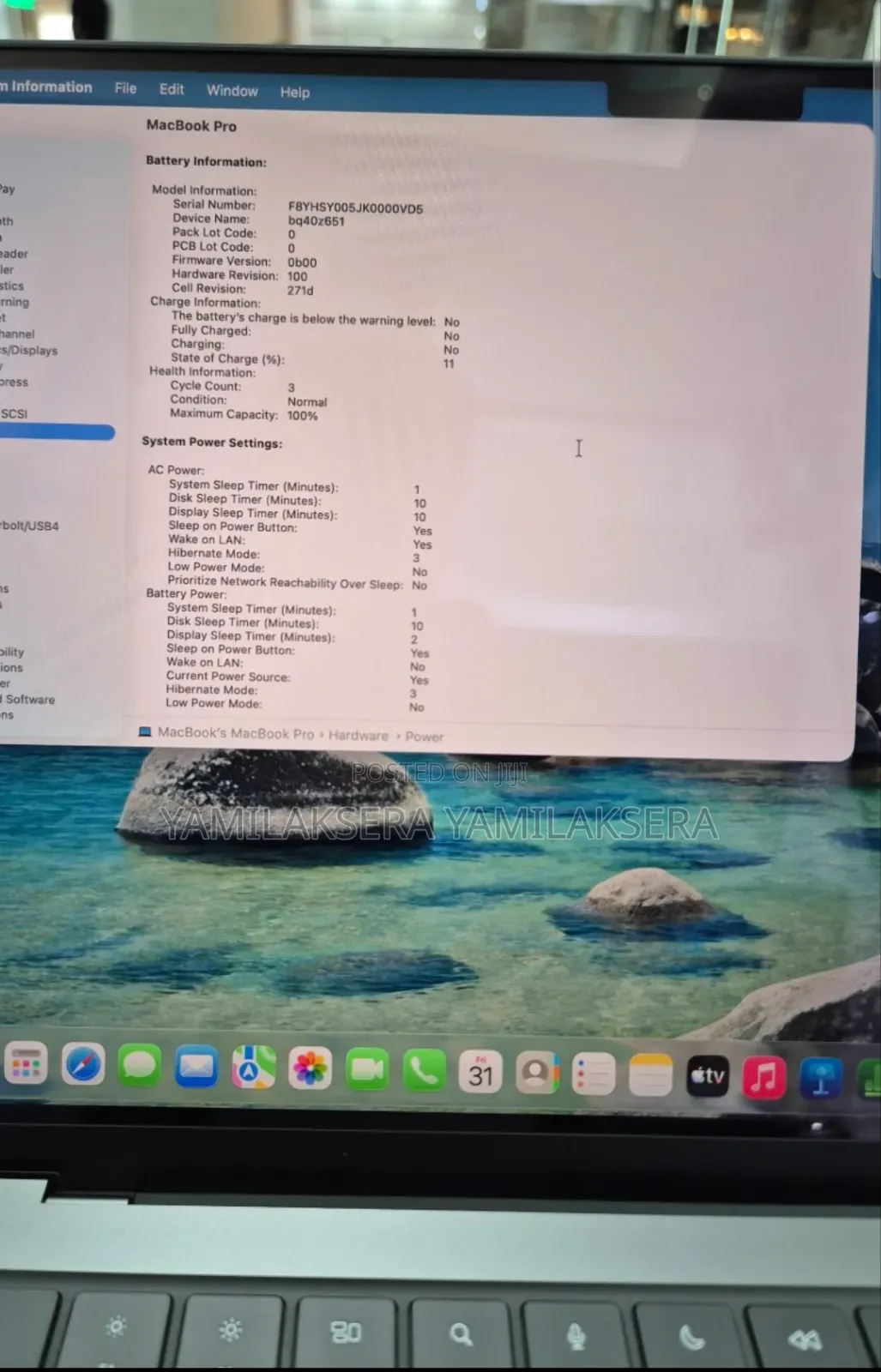Screen dimensions: 881x1372
Task: Click Prioritize Network Reachability Over Sleep row
Action: (x=297, y=583)
